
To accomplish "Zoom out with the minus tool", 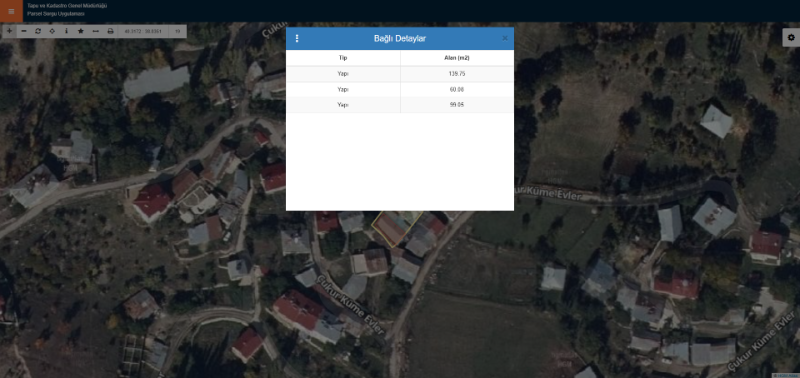I will tap(23, 31).
